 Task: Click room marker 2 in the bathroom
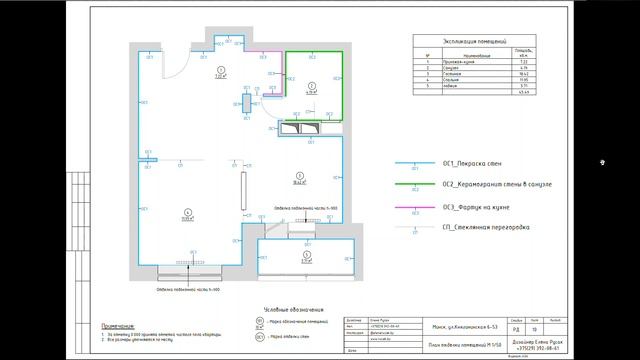pos(312,86)
